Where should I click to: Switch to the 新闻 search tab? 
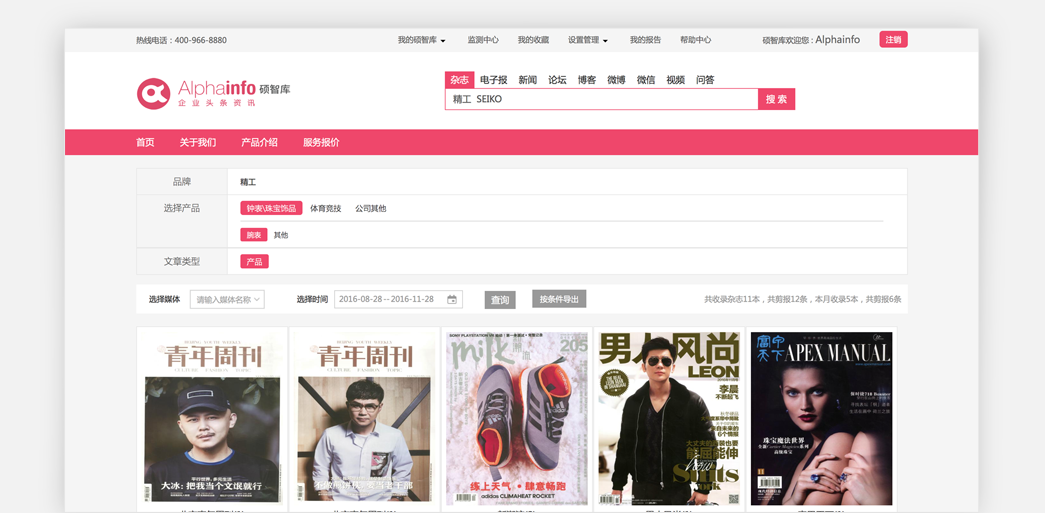click(x=528, y=80)
